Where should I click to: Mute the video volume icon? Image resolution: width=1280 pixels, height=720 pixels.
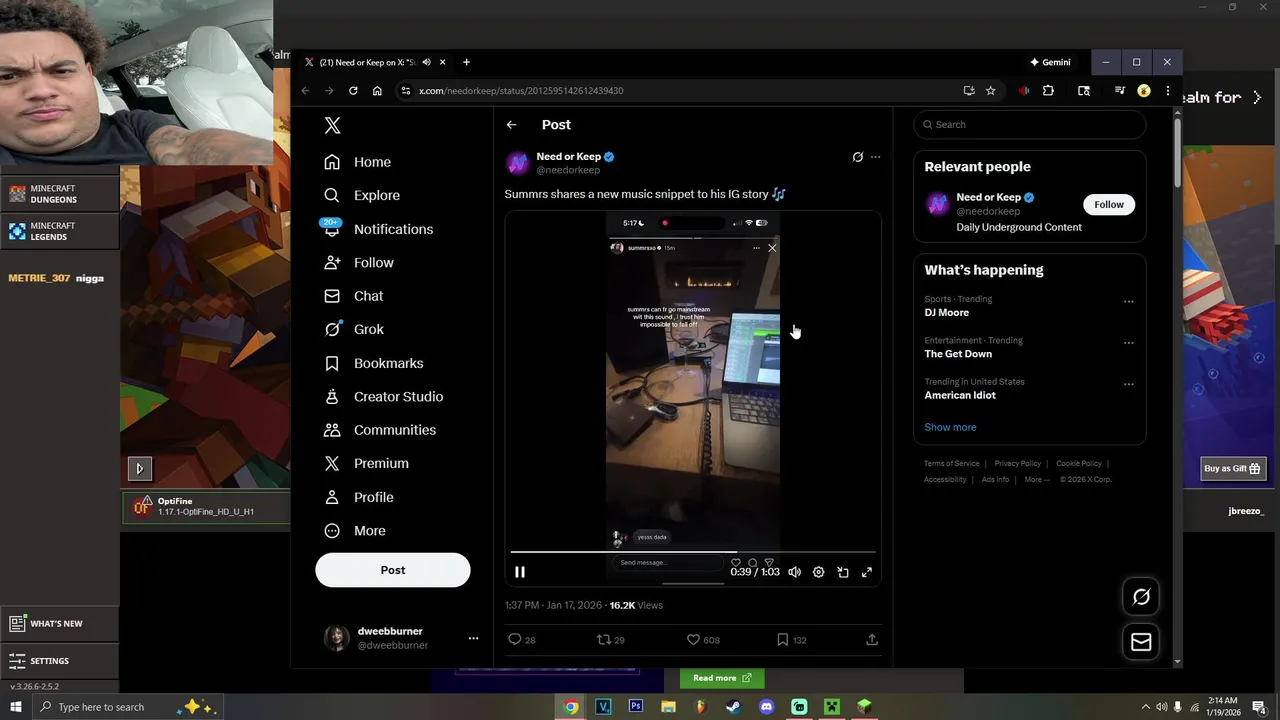tap(794, 572)
